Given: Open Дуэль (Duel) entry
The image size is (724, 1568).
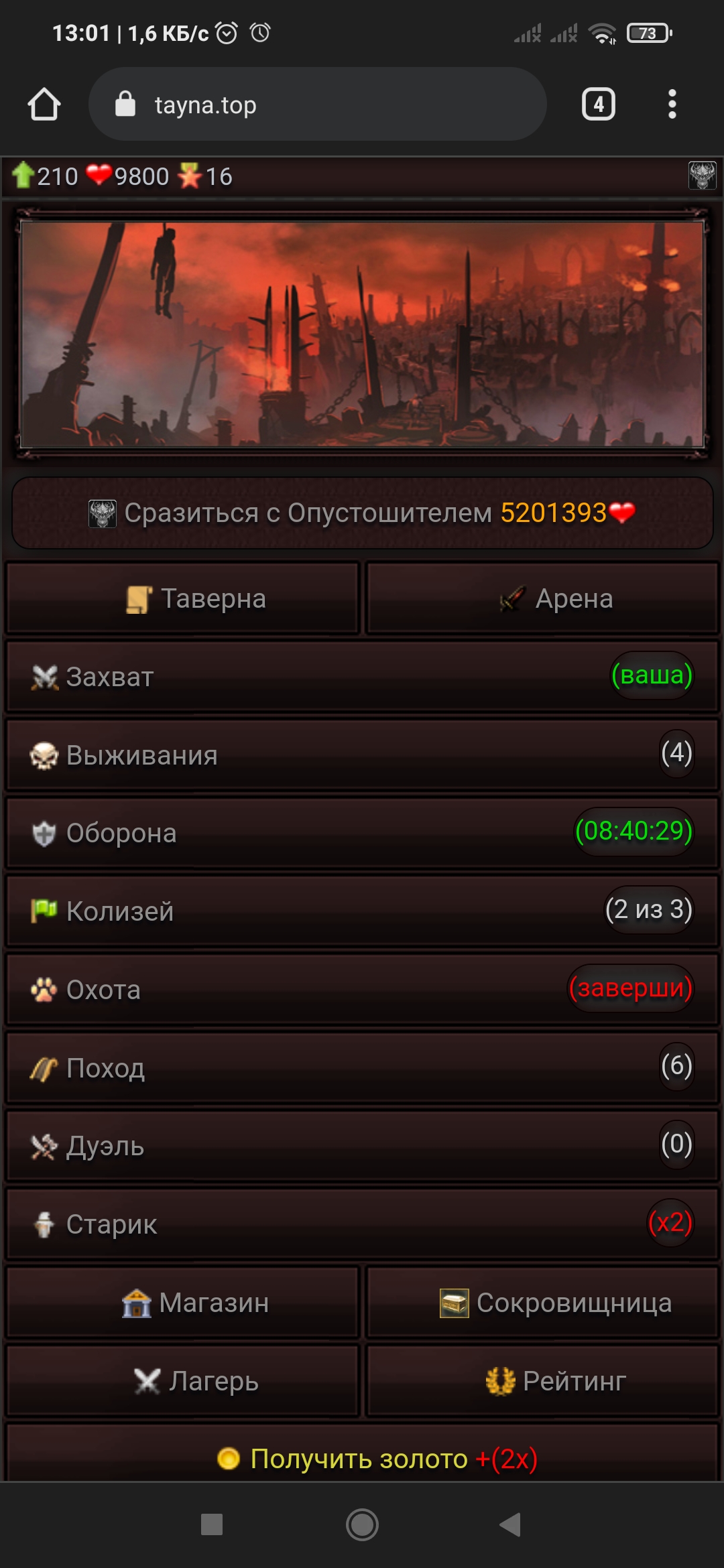Looking at the screenshot, I should click(x=362, y=1146).
